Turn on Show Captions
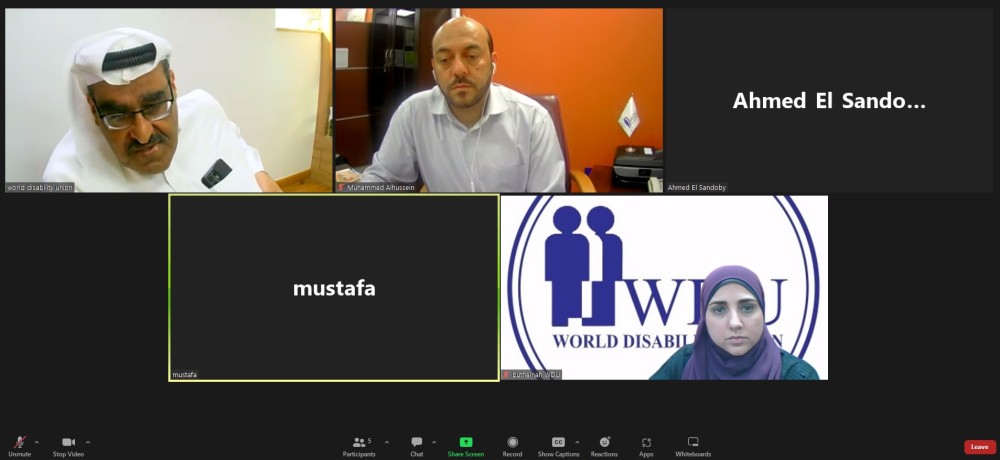 click(x=558, y=446)
